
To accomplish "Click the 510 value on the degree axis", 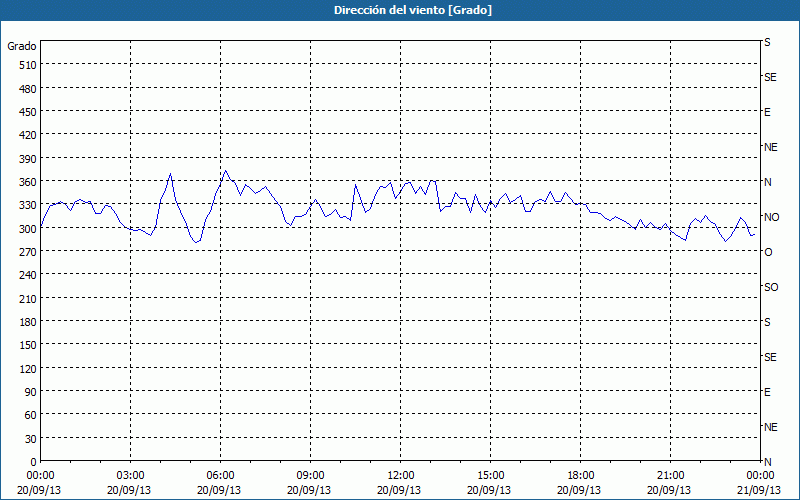I will tap(28, 65).
